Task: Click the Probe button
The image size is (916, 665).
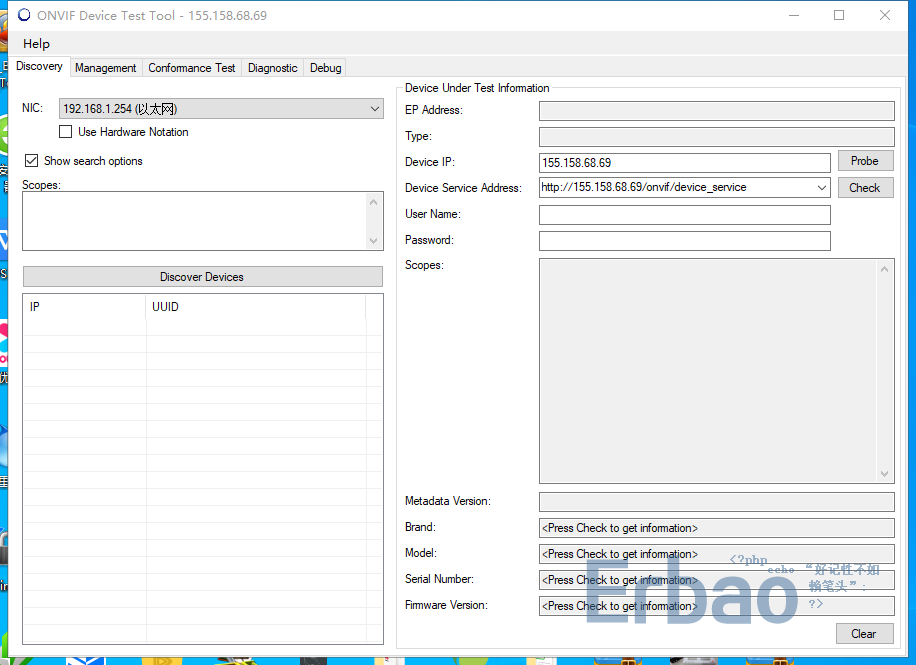Action: (x=865, y=161)
